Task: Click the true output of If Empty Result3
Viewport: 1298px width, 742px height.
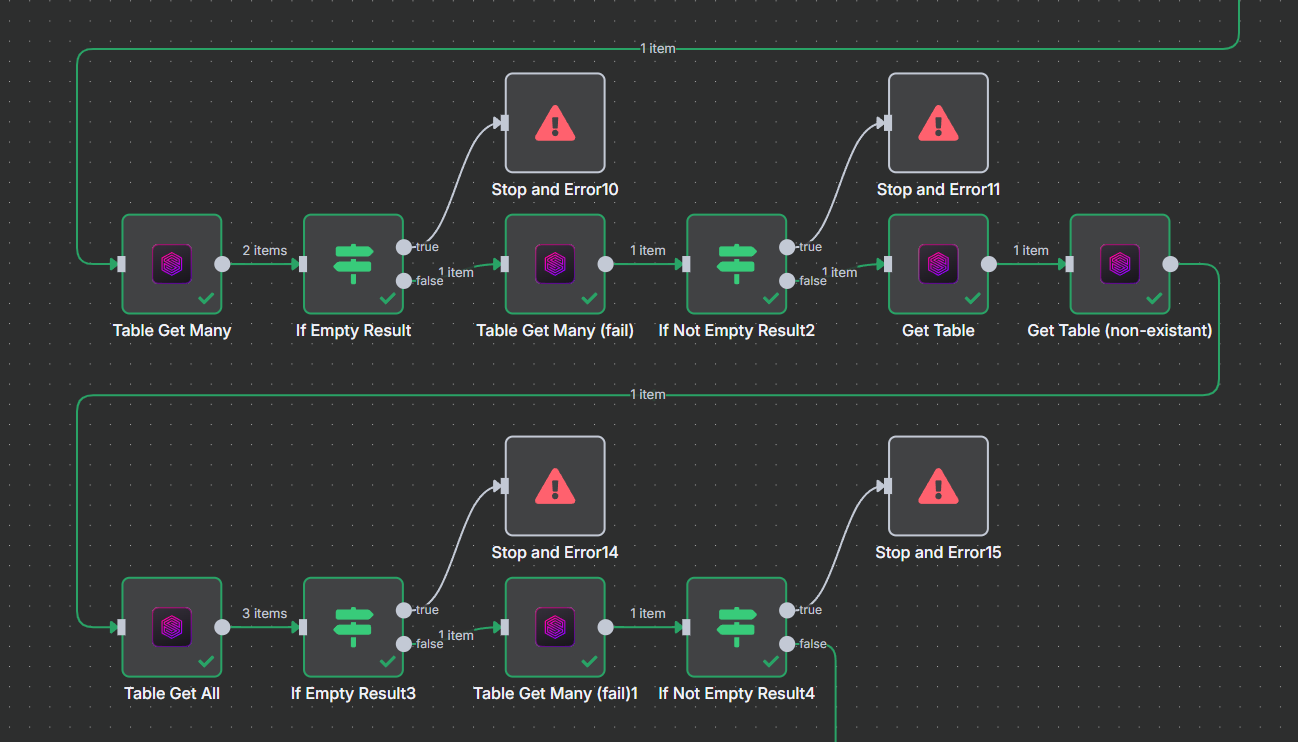Action: tap(403, 610)
